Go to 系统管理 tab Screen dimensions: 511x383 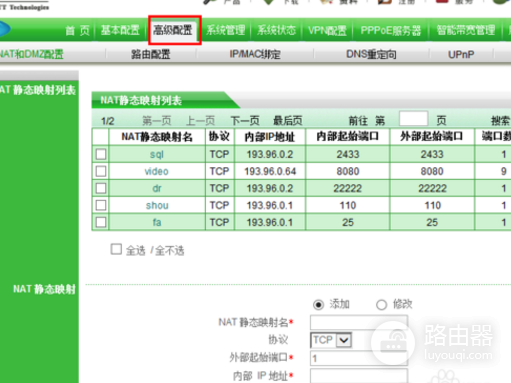(x=225, y=30)
